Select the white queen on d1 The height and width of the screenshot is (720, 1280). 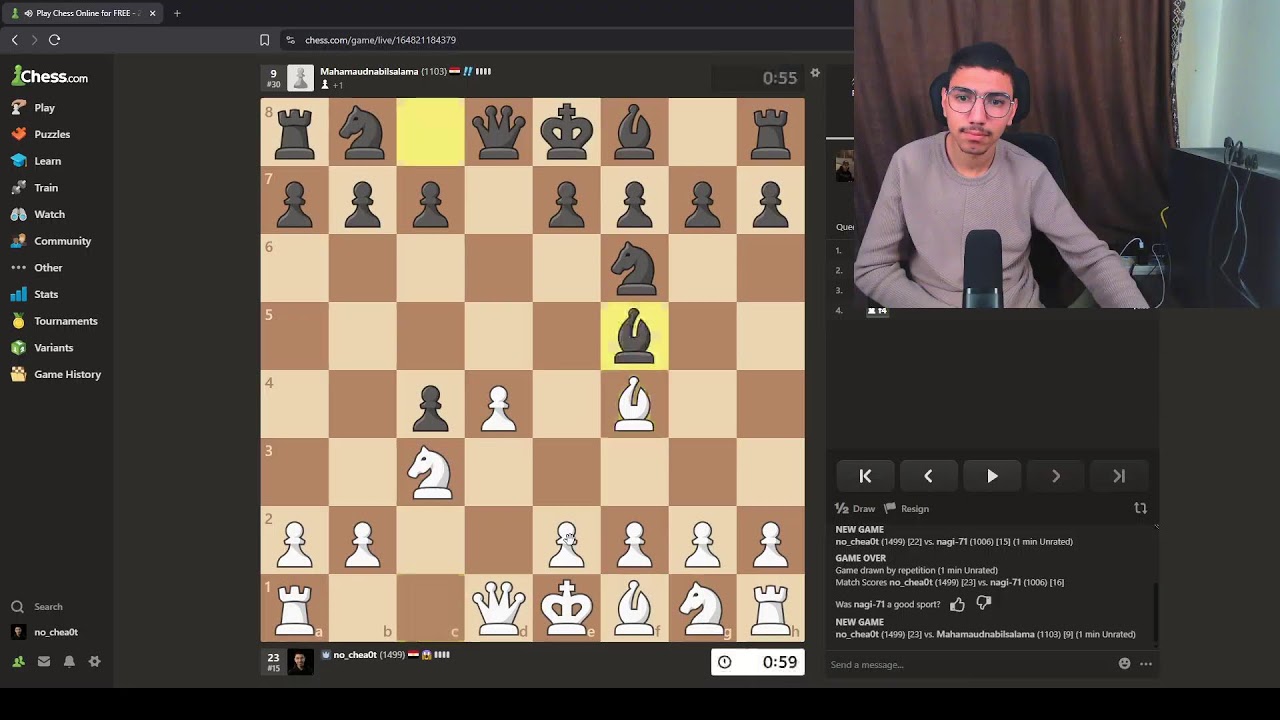point(498,607)
